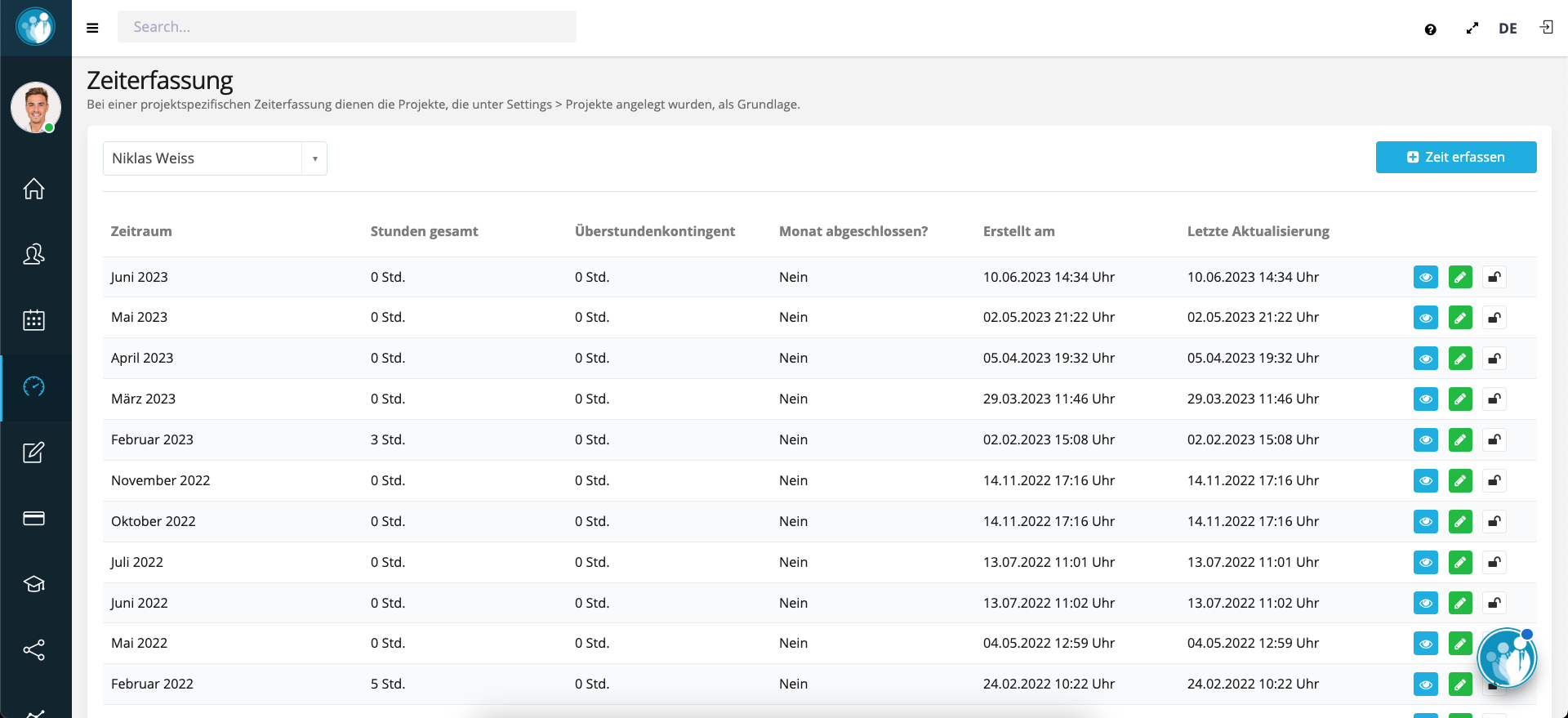This screenshot has height=718, width=1568.
Task: Edit the Juli 2022 entry with the pencil
Action: click(x=1460, y=562)
